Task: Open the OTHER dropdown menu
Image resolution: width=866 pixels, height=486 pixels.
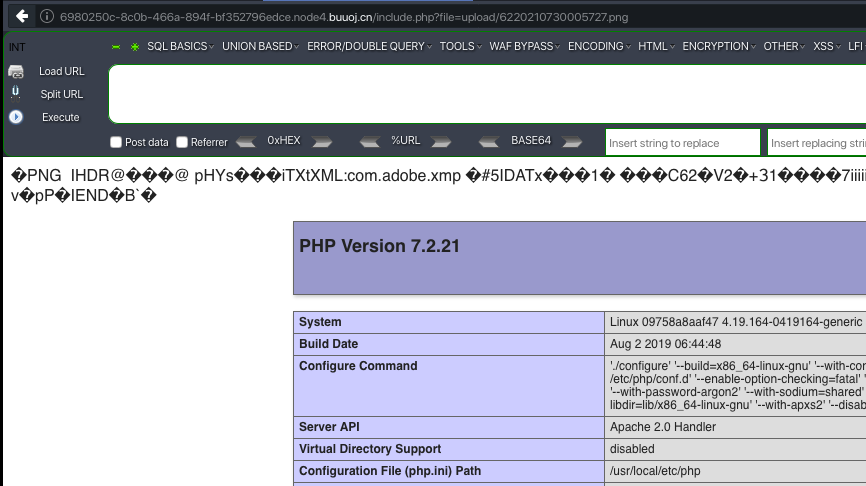Action: [x=784, y=46]
